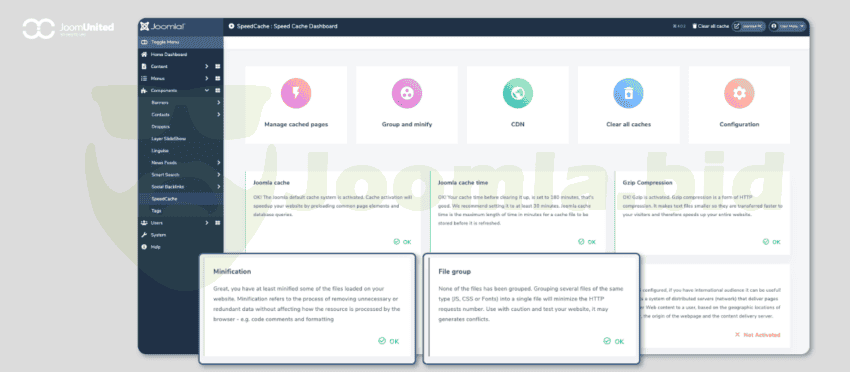Click the JoomUnited logo outside the window

coord(68,28)
